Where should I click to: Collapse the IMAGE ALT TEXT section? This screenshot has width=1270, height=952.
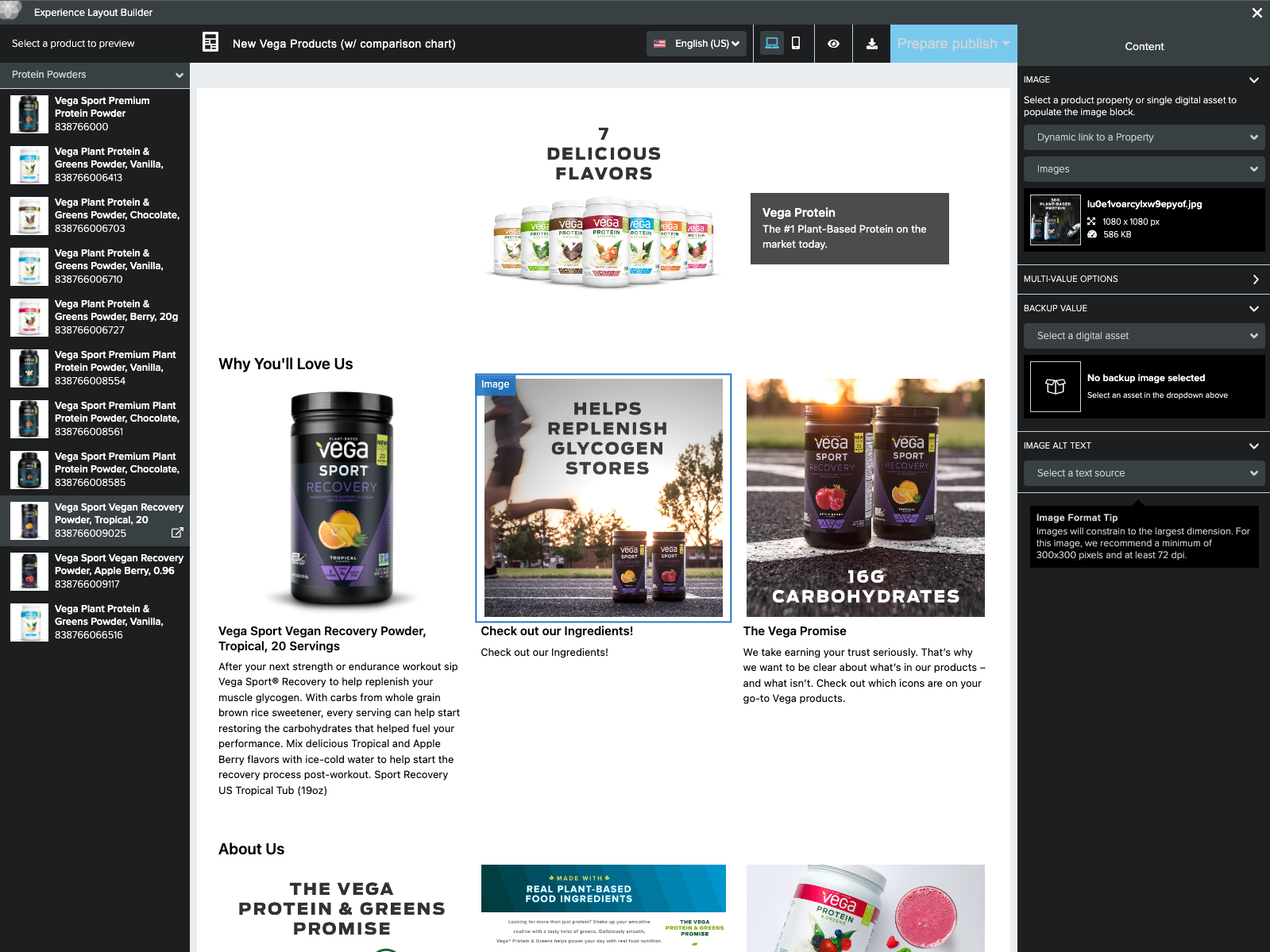[x=1253, y=445]
